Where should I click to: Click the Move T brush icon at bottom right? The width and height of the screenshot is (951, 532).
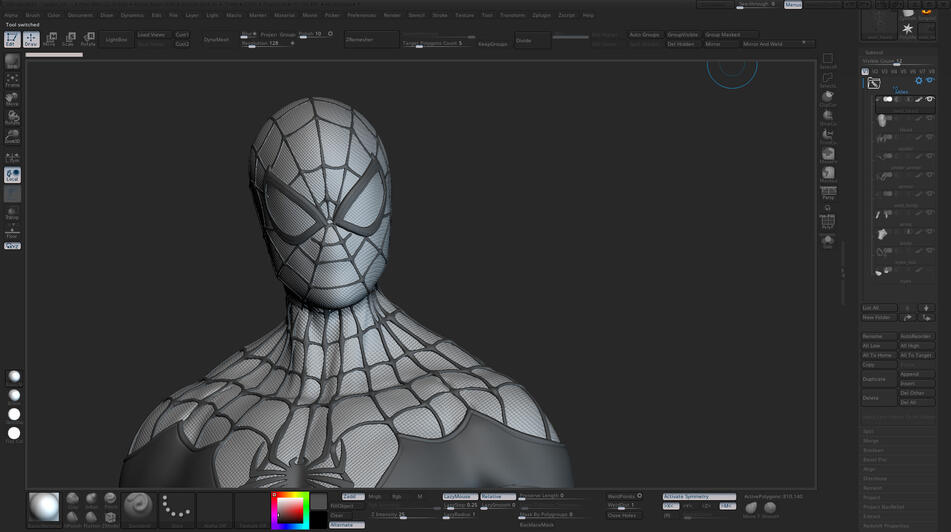pos(751,508)
